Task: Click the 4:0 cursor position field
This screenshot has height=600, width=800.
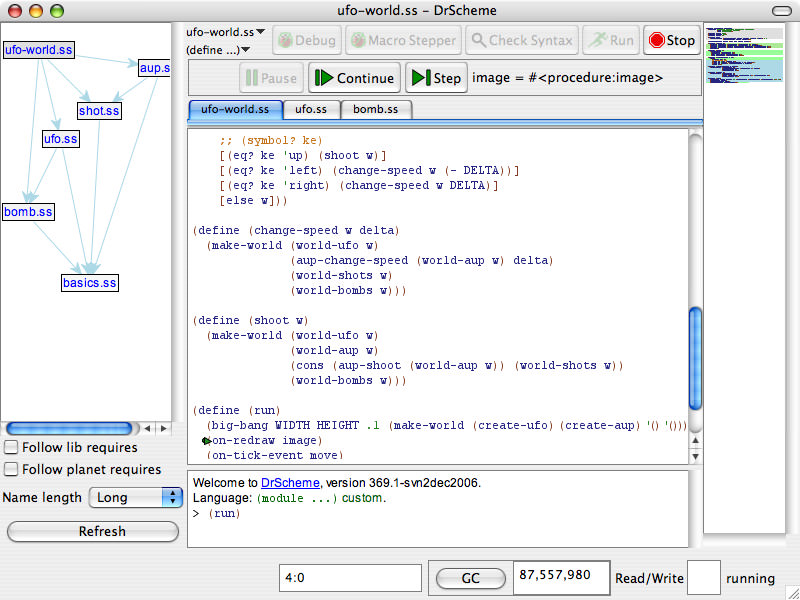Action: [x=351, y=578]
